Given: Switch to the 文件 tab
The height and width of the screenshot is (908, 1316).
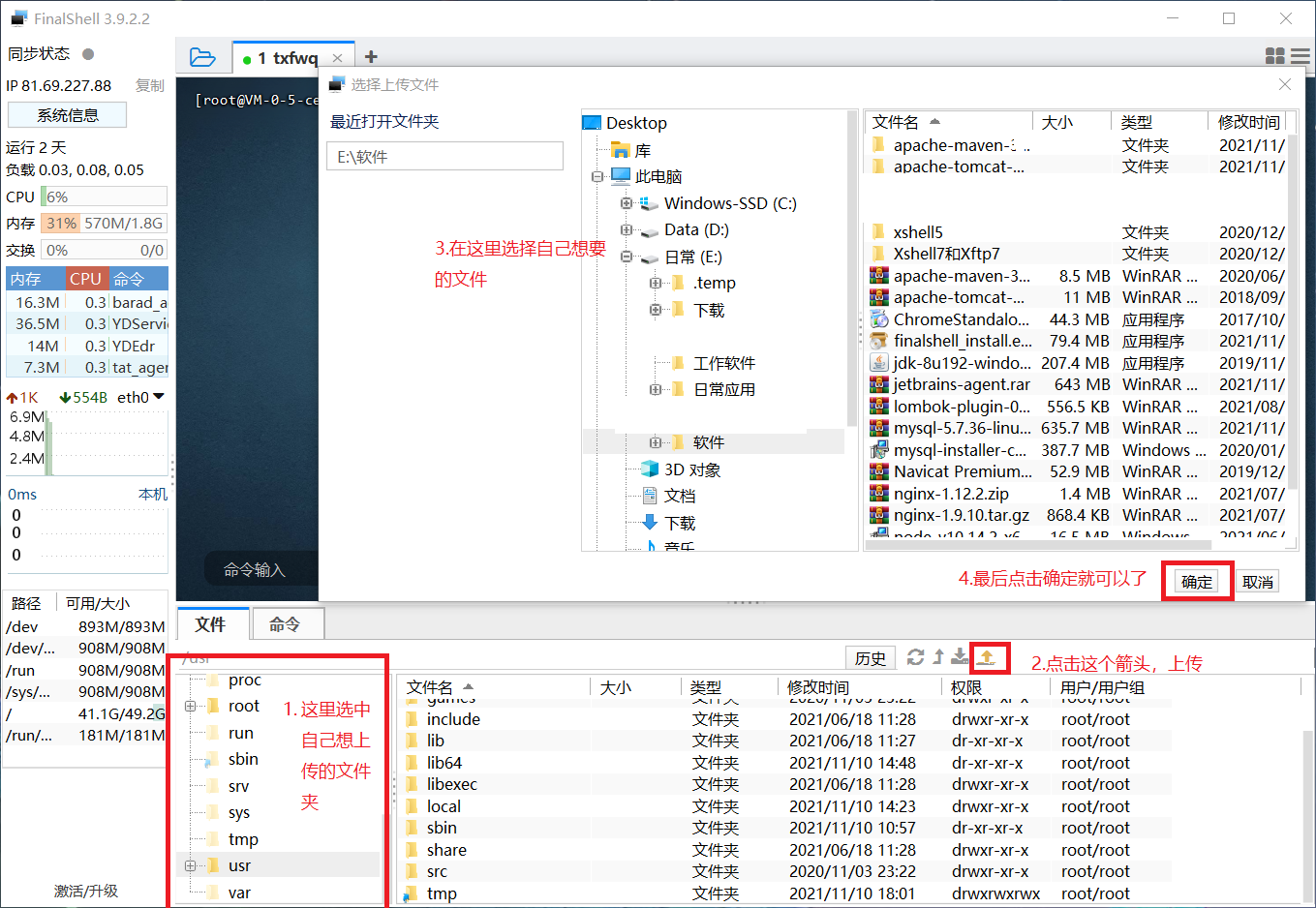Looking at the screenshot, I should (x=213, y=624).
